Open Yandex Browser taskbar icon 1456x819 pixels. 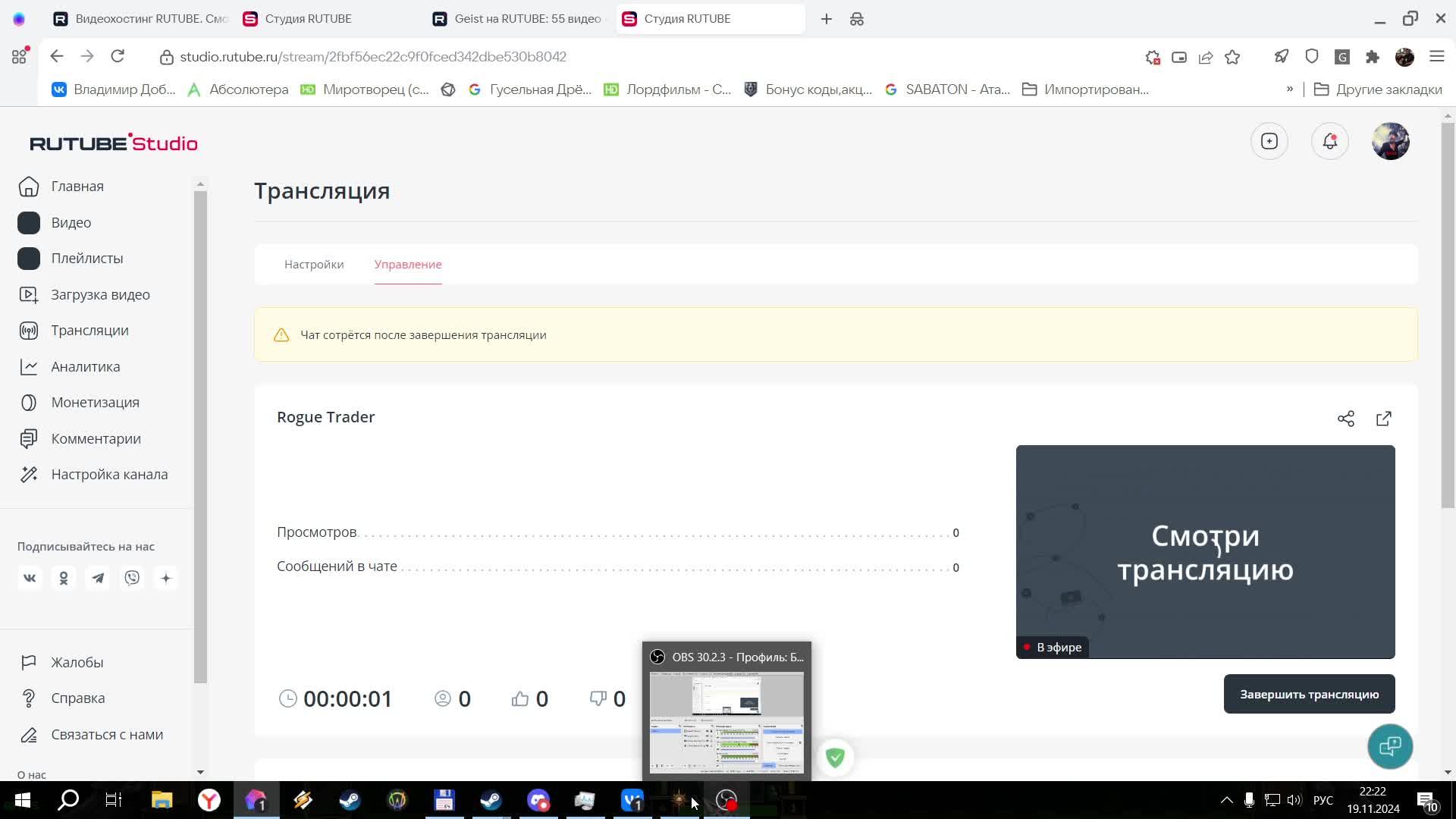click(209, 801)
